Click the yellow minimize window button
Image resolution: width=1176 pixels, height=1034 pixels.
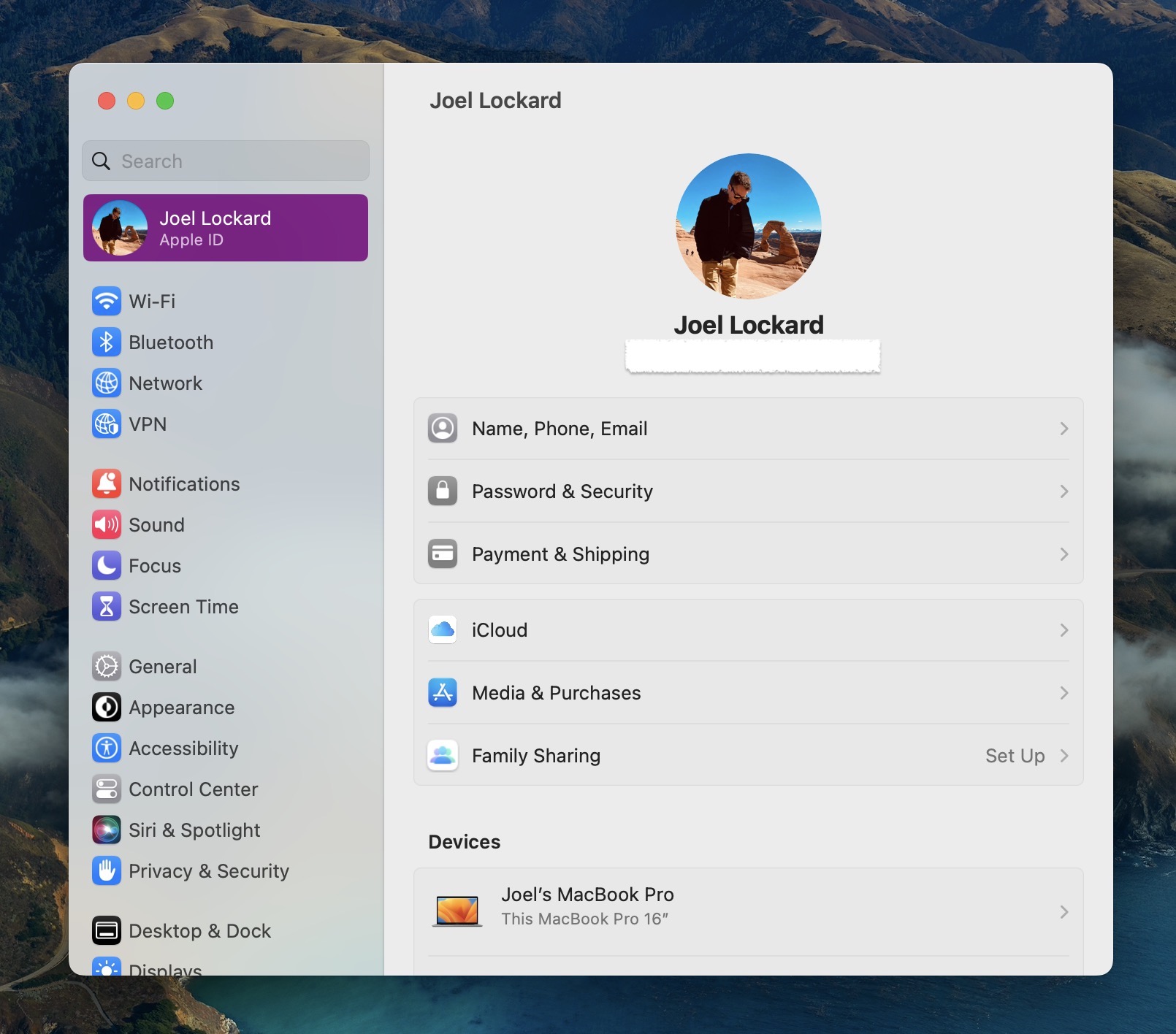[x=136, y=101]
